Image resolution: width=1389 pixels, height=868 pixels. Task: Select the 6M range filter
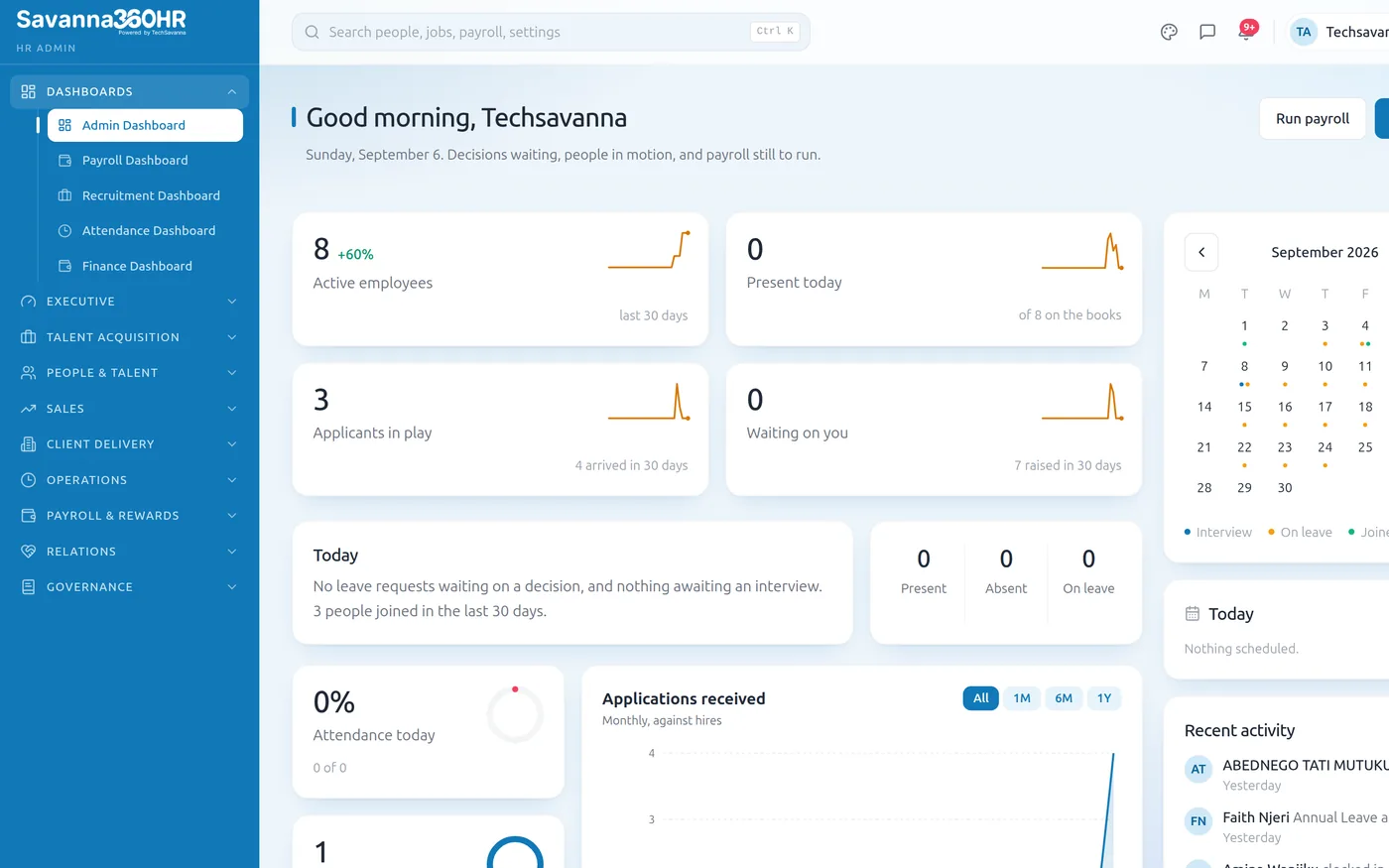[x=1064, y=698]
